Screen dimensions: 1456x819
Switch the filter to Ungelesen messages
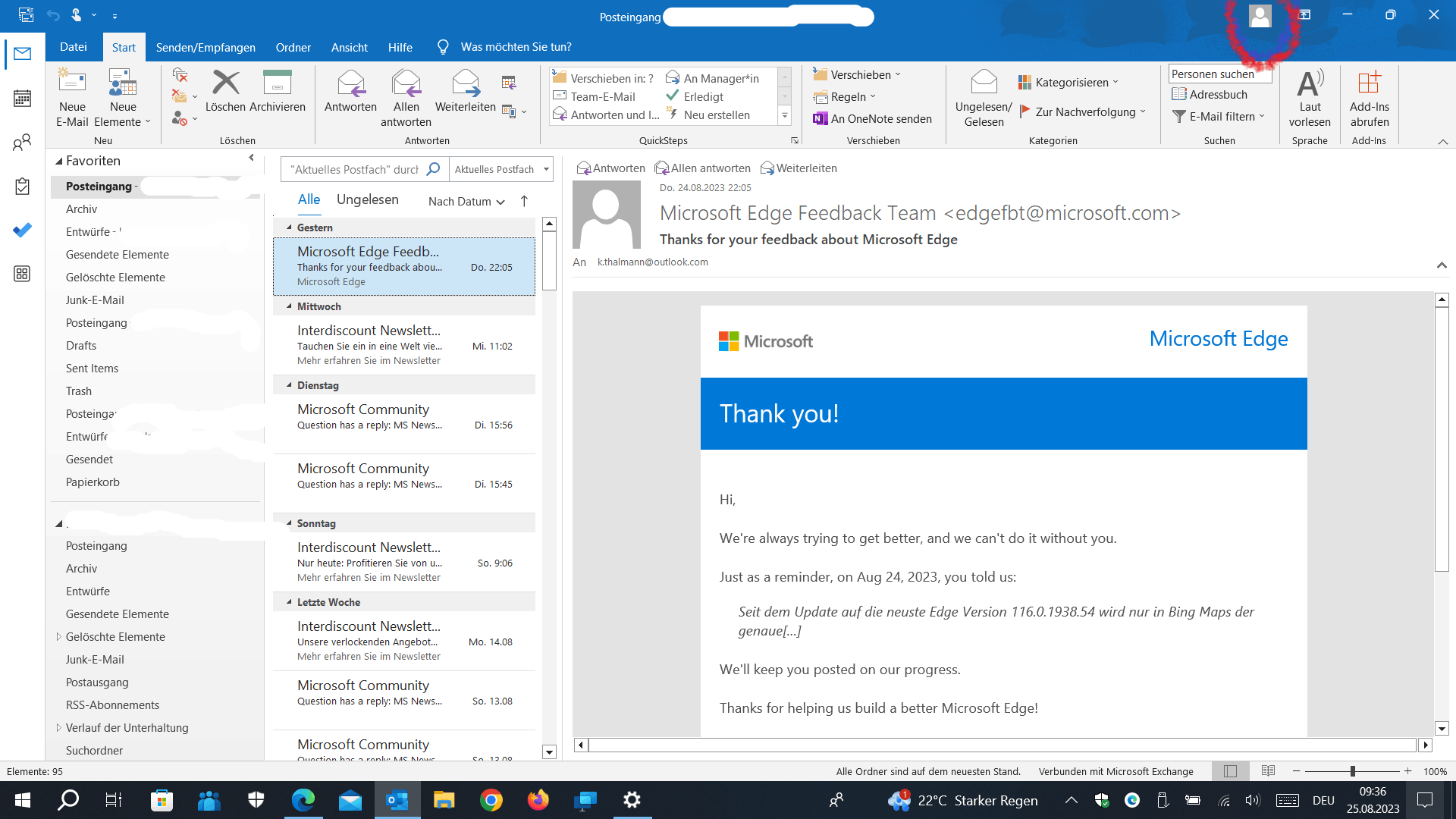(367, 199)
